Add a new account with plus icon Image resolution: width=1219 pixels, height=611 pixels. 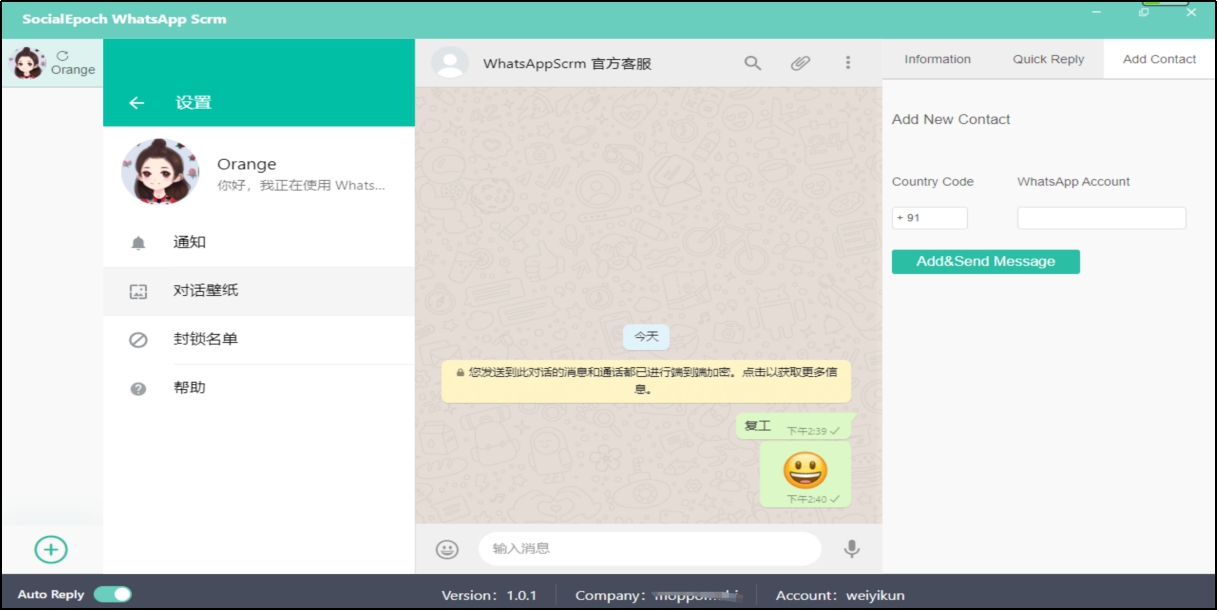click(x=51, y=549)
